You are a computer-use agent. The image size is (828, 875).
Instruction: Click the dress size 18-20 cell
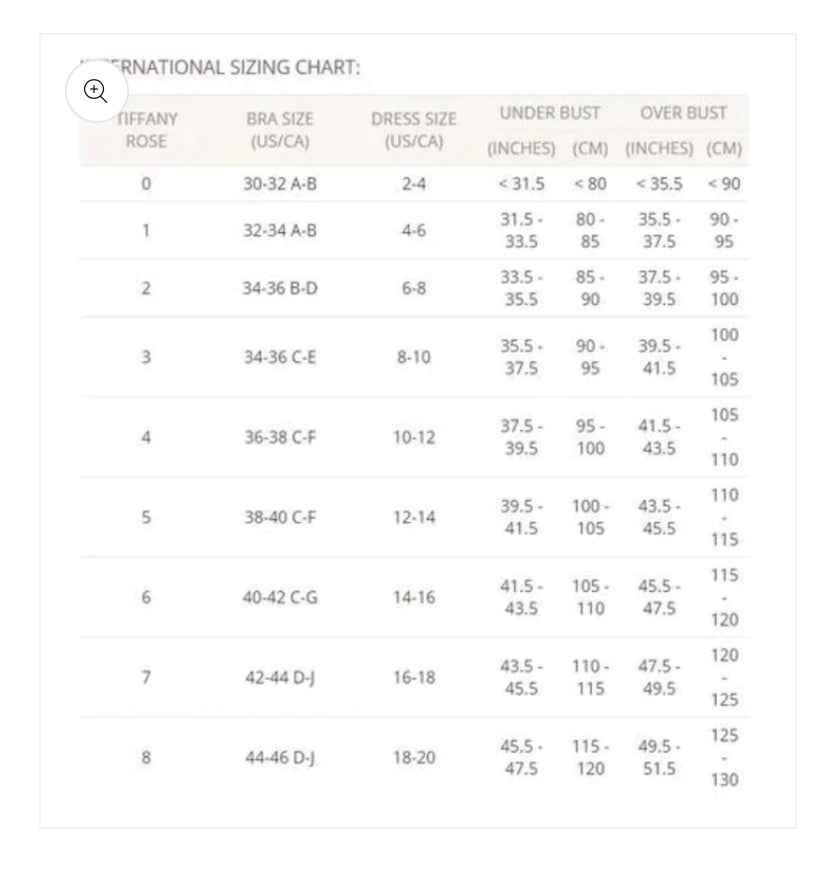(x=413, y=757)
